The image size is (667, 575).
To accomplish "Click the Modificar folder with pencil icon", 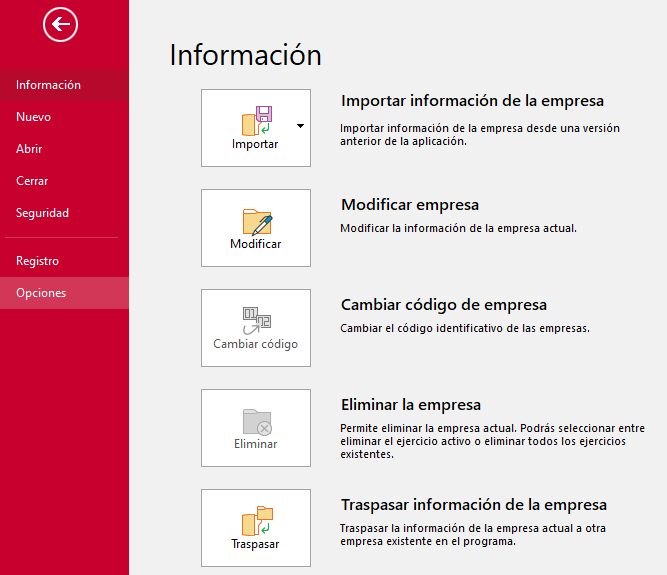I will click(x=256, y=220).
